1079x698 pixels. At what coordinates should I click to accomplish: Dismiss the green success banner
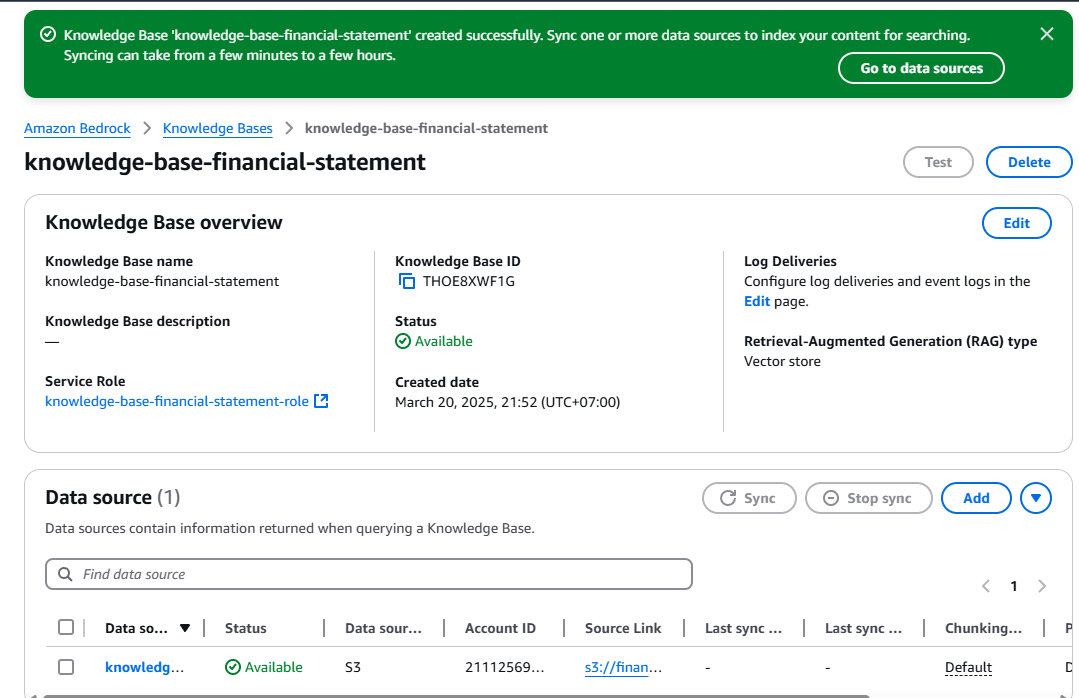(1047, 34)
